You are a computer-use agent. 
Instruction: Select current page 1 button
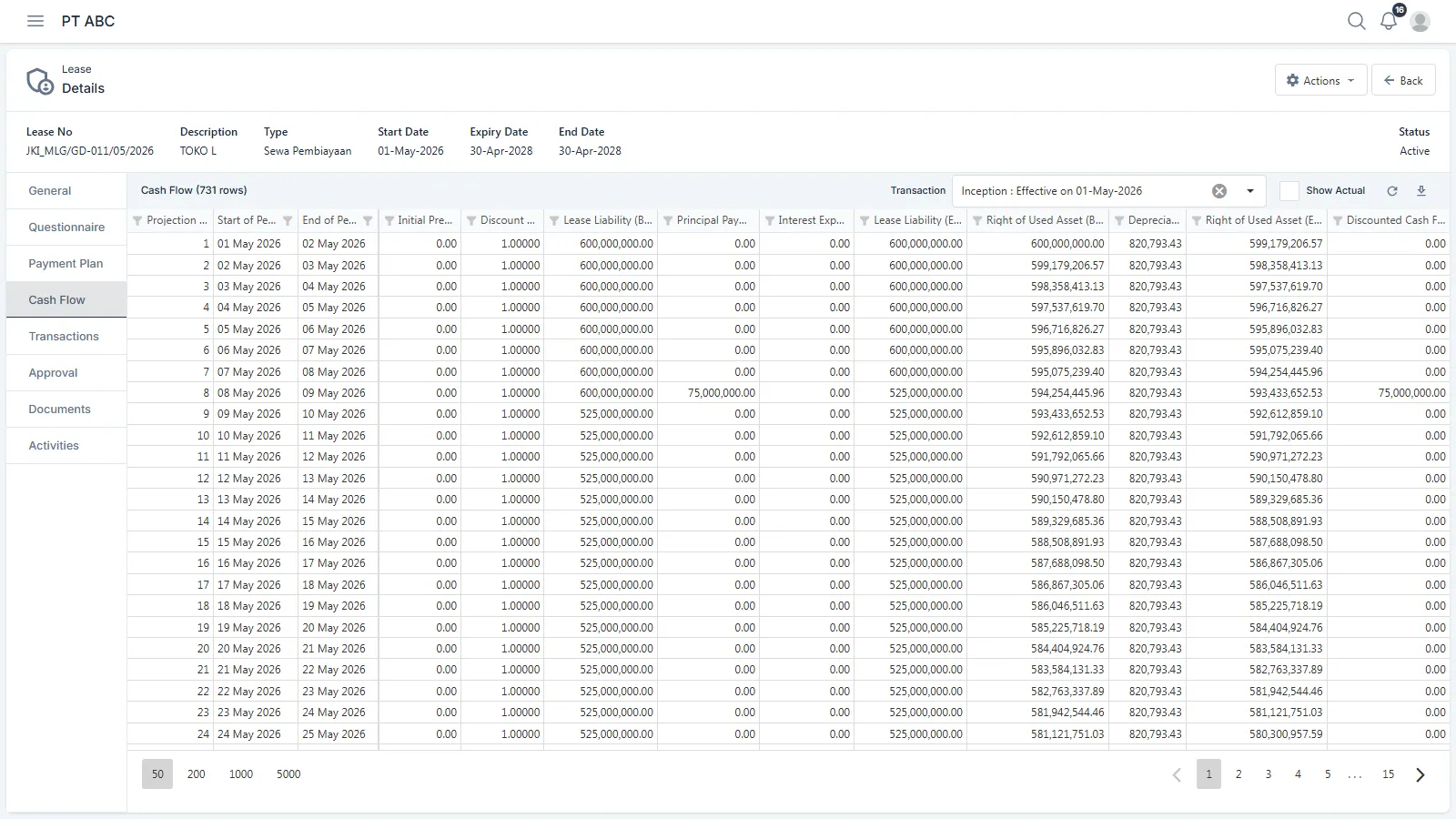tap(1208, 774)
